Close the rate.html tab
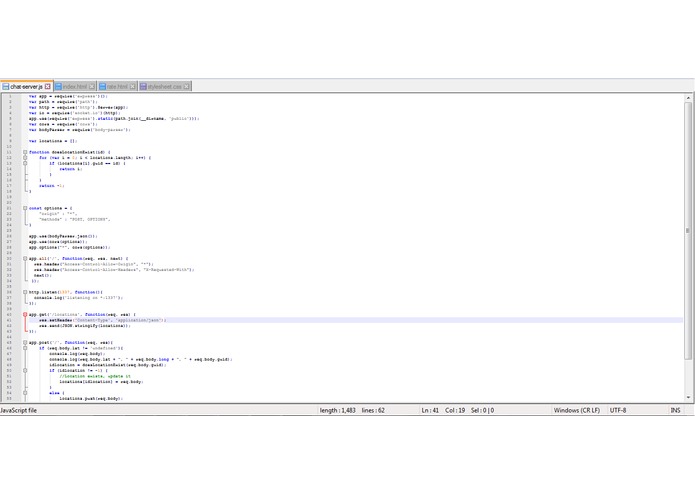695x494 pixels. 132,86
